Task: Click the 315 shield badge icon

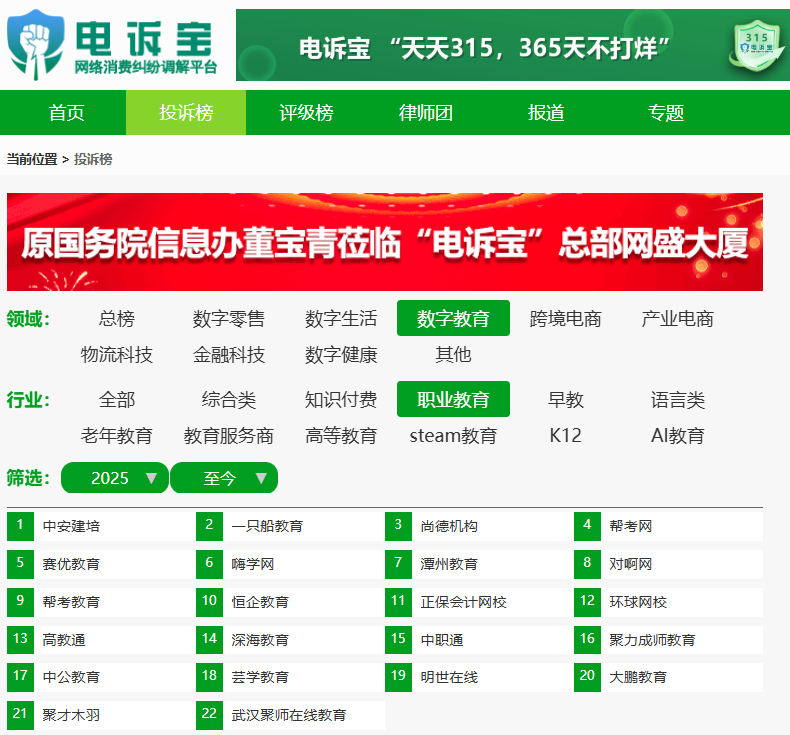Action: pyautogui.click(x=755, y=45)
